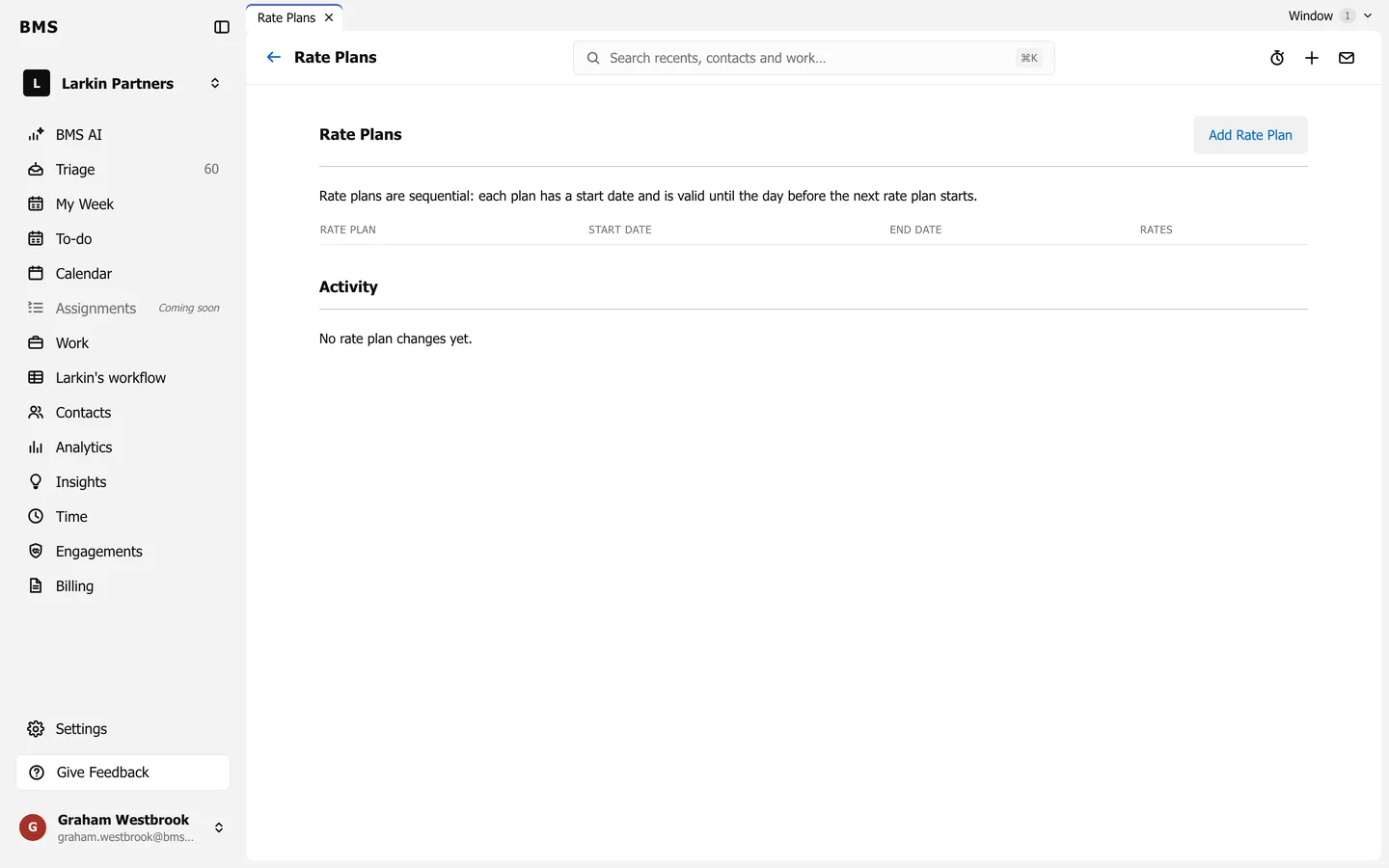
Task: Click Give Feedback button
Action: tap(123, 772)
